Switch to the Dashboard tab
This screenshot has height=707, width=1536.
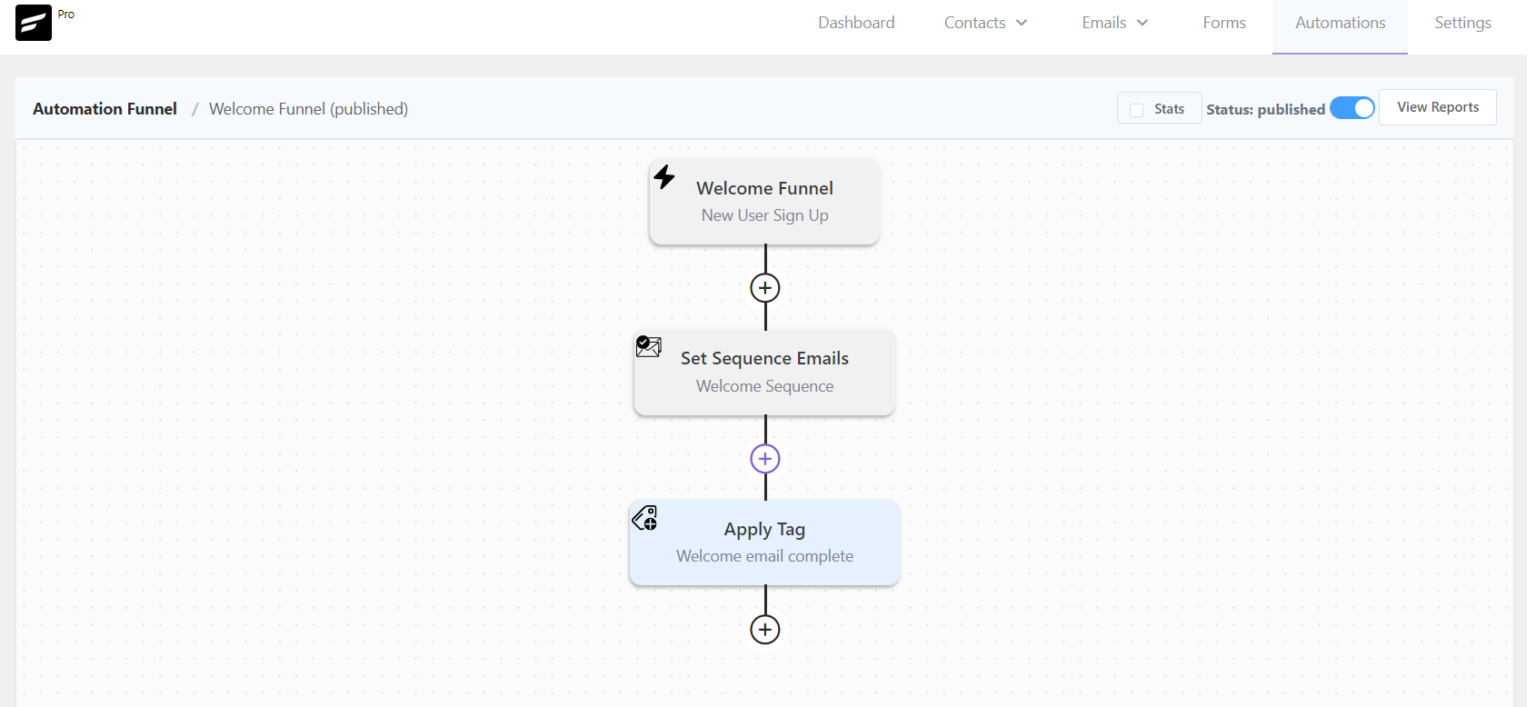(x=856, y=22)
